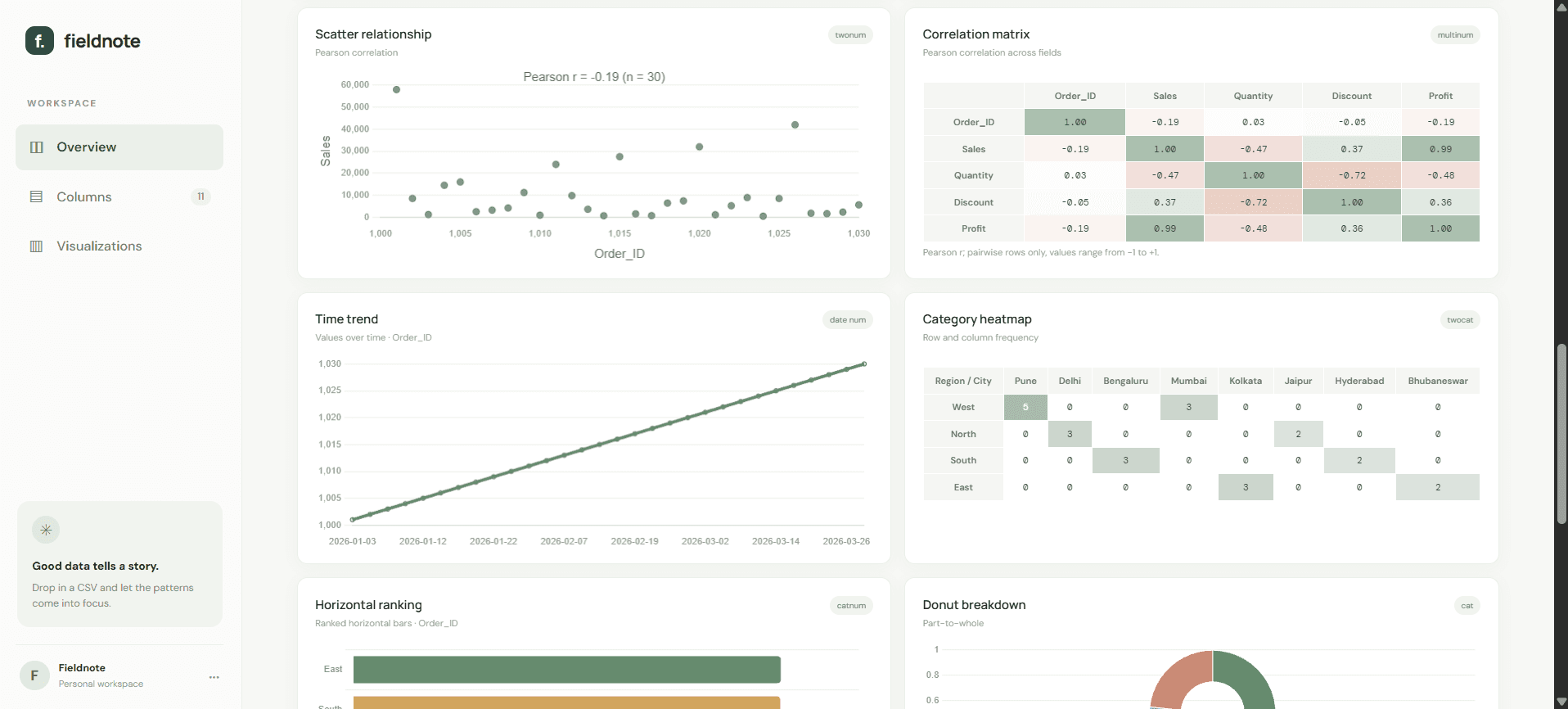Click the sparkle icon in tip card

coord(46,530)
